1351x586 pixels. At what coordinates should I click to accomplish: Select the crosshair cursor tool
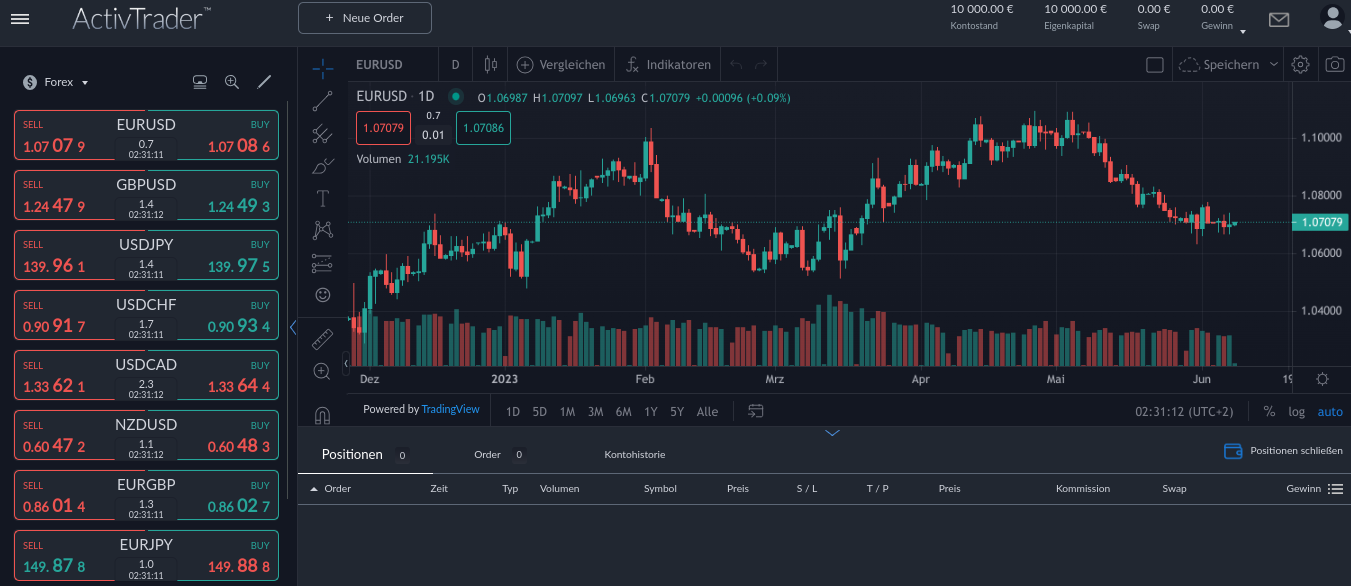[x=322, y=68]
